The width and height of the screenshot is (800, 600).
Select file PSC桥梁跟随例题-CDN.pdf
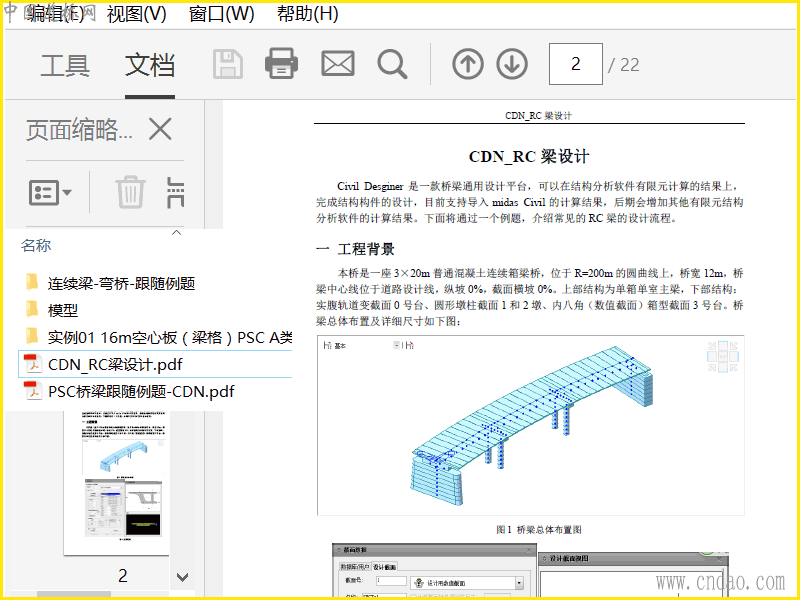tap(141, 391)
